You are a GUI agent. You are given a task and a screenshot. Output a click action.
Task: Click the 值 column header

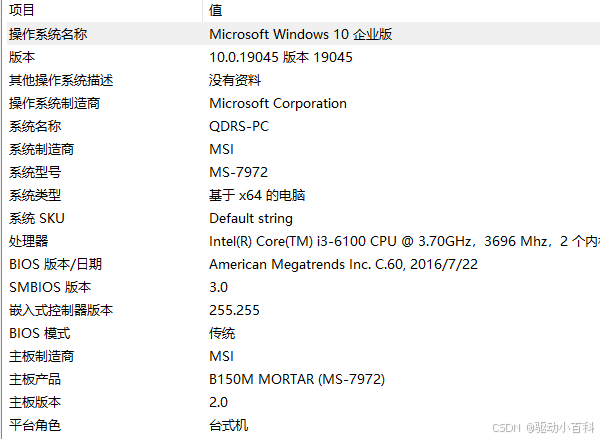coord(401,10)
